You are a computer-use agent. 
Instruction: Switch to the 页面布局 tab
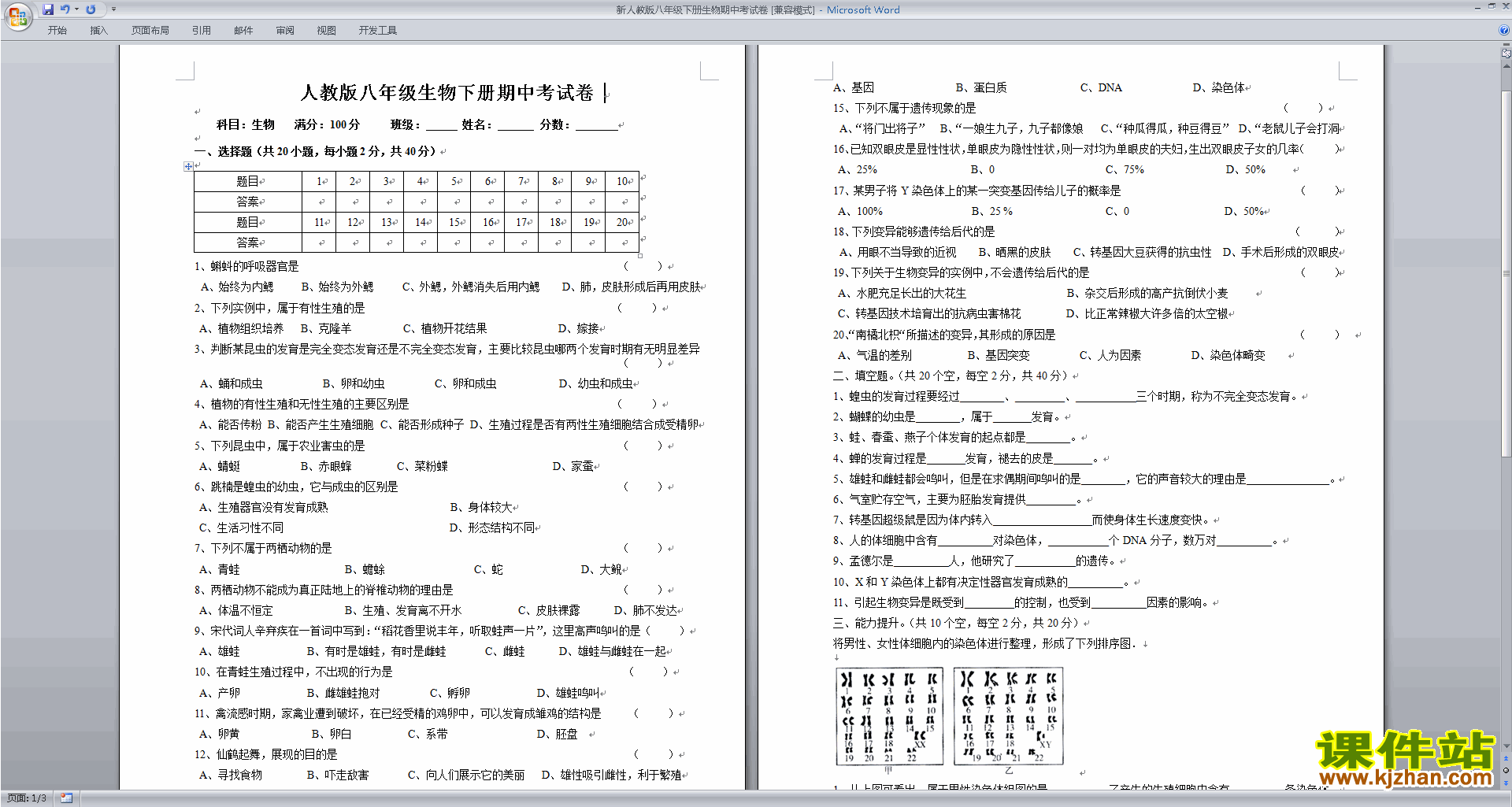click(x=150, y=30)
